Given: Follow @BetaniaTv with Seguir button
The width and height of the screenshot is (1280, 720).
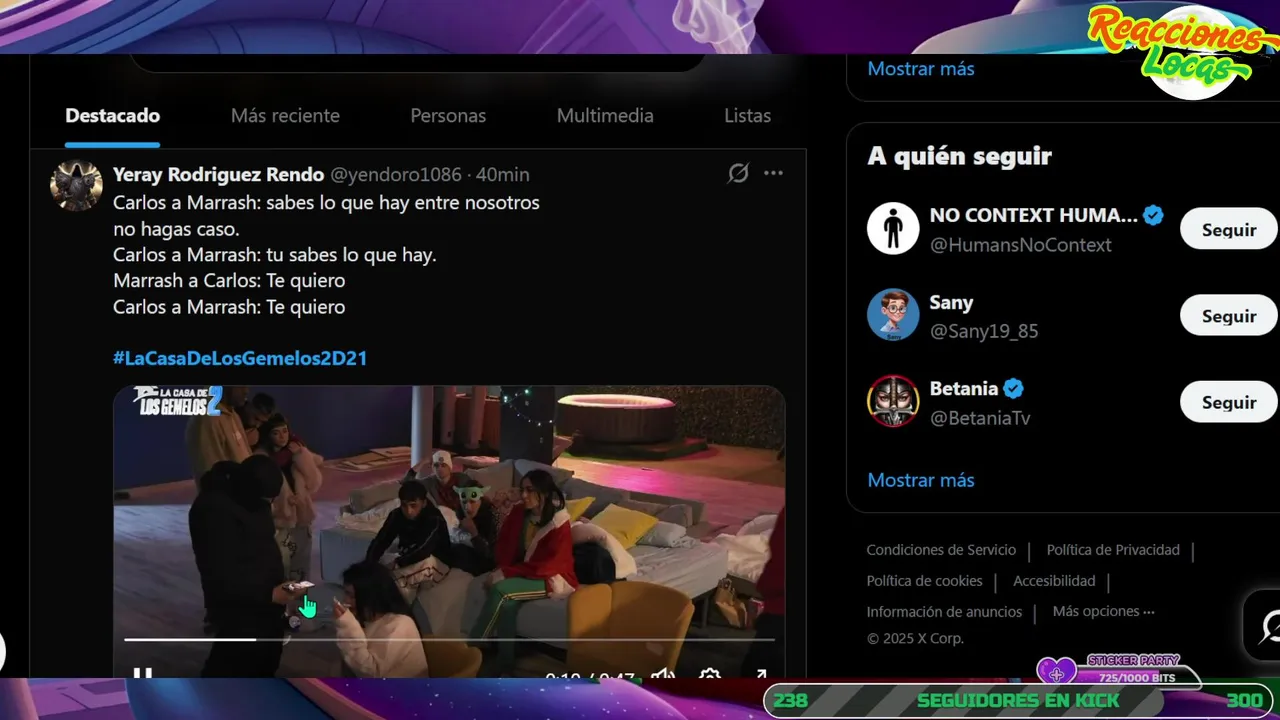Looking at the screenshot, I should [1229, 402].
